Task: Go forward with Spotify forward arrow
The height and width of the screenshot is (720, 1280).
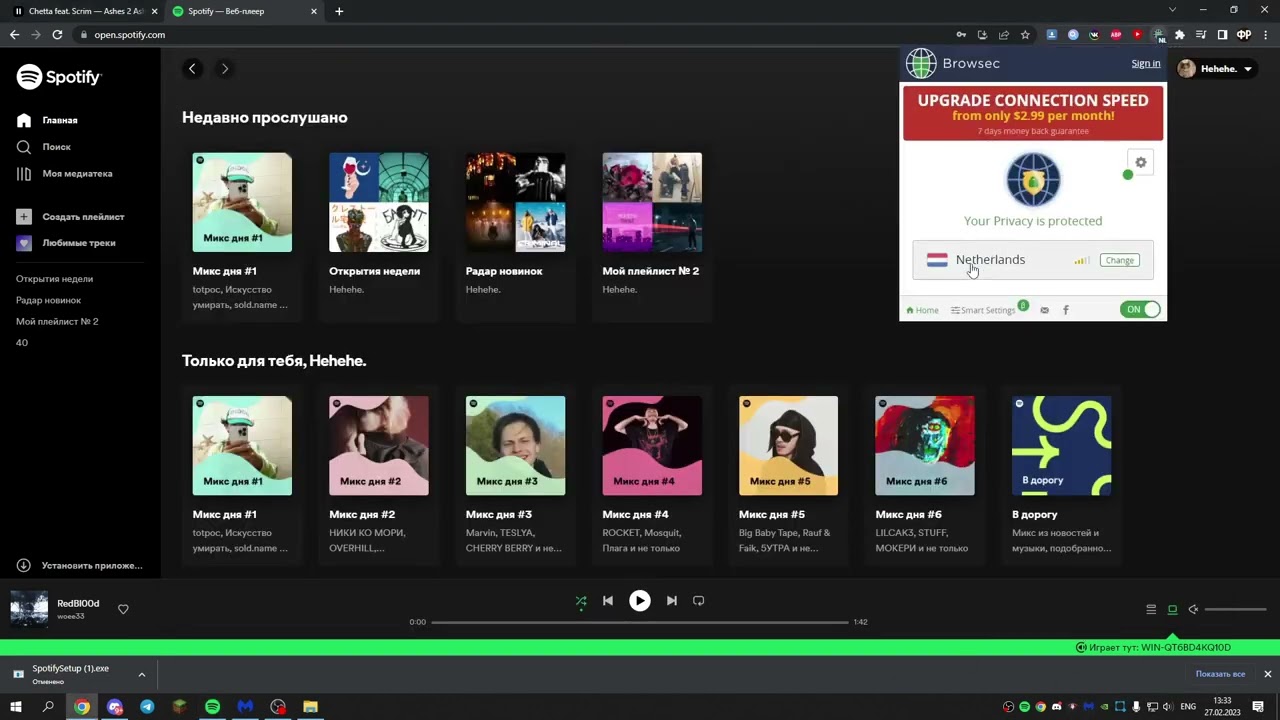Action: tap(225, 69)
